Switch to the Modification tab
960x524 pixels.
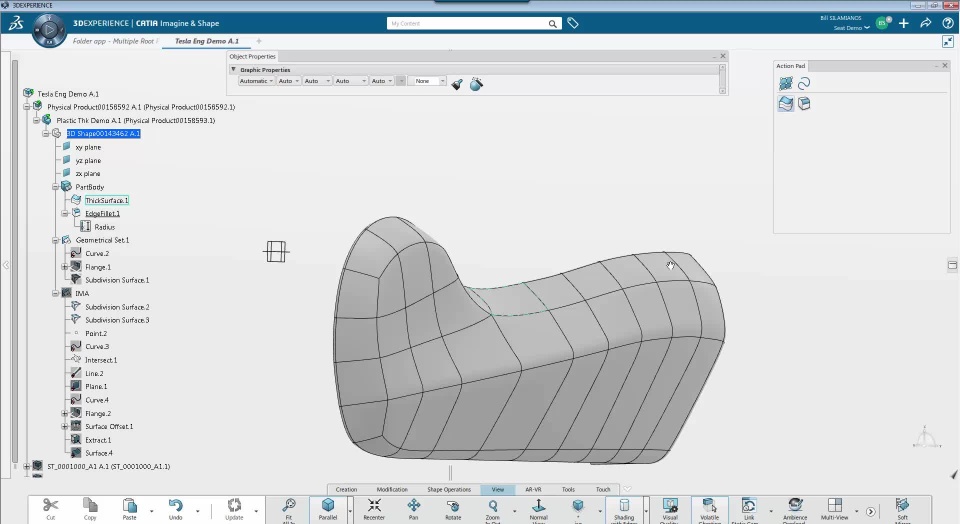point(392,489)
